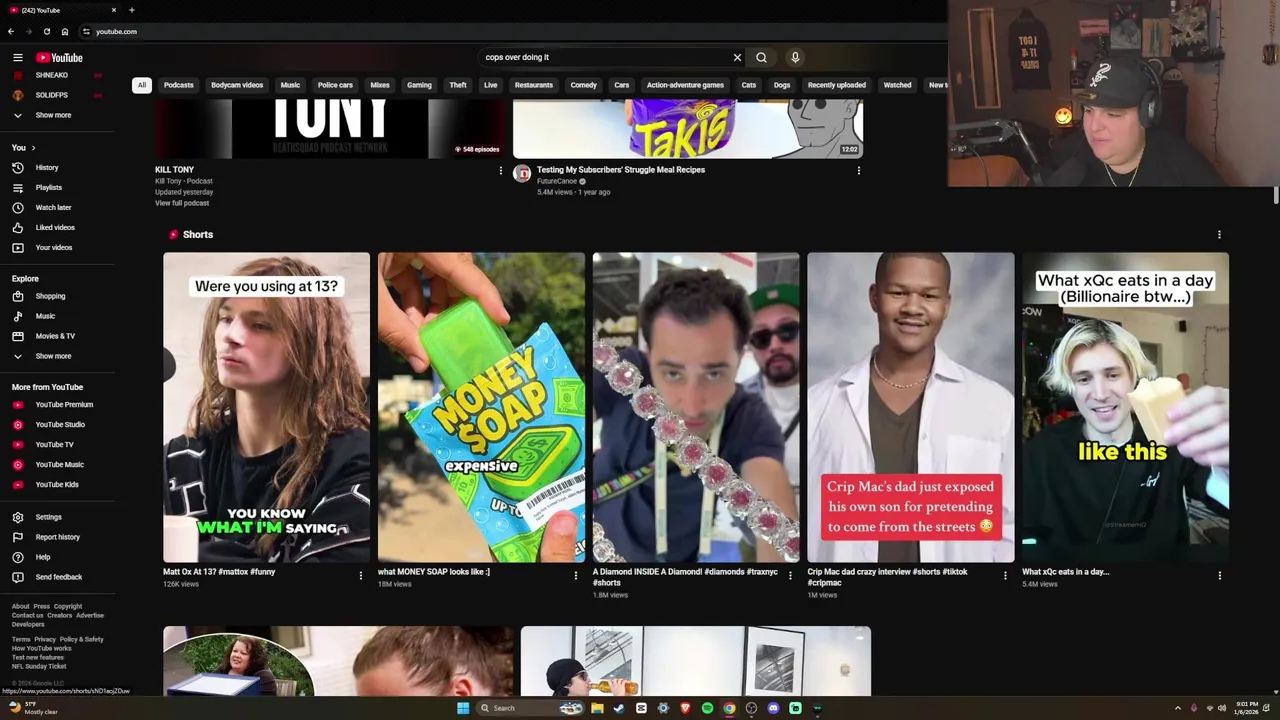This screenshot has width=1280, height=720.
Task: Open Report history in the sidebar
Action: [58, 537]
